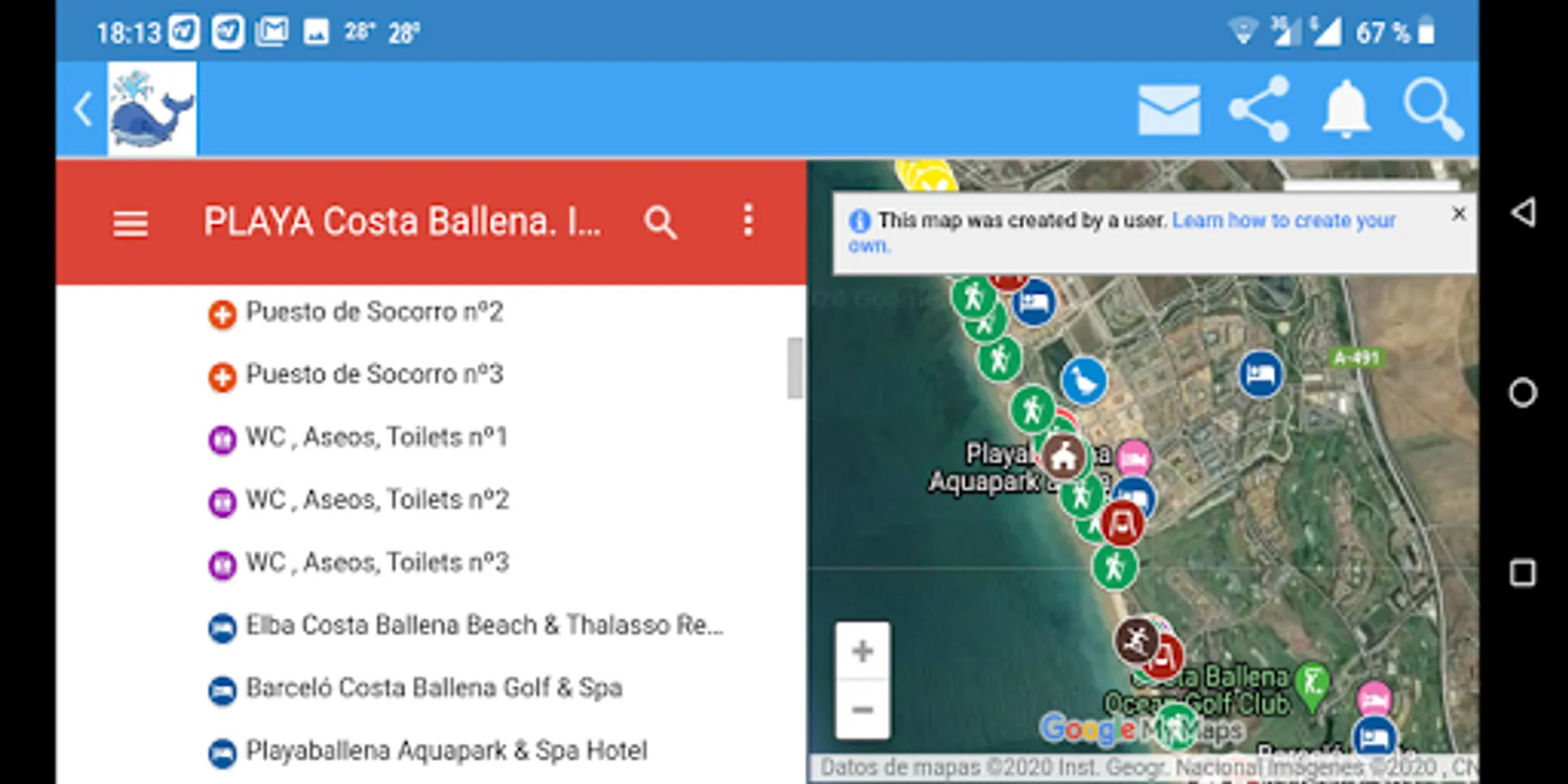Tap the battery icon in the status bar
1568x784 pixels.
click(x=1426, y=32)
